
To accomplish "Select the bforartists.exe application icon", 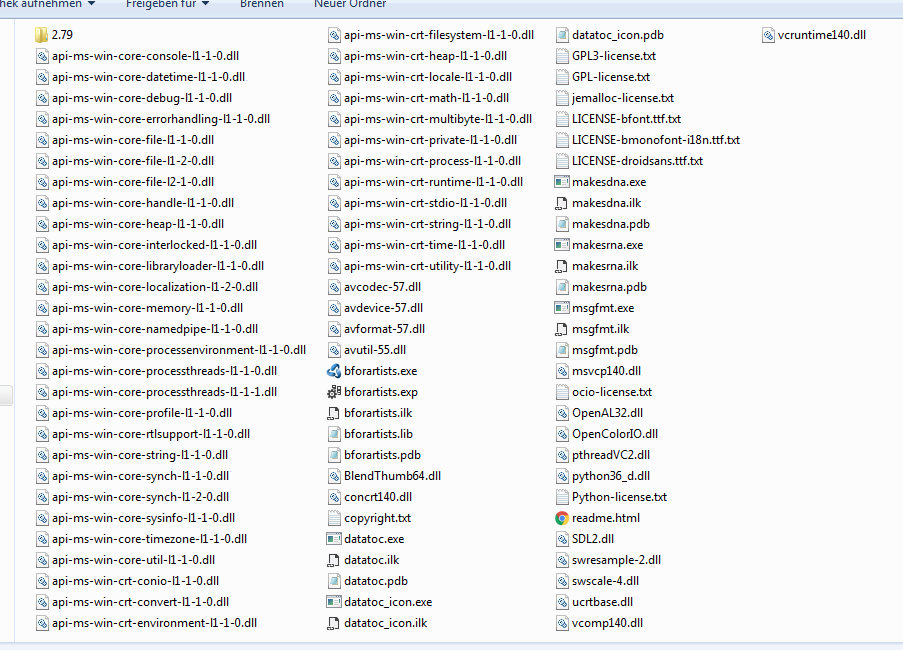I will coord(335,371).
